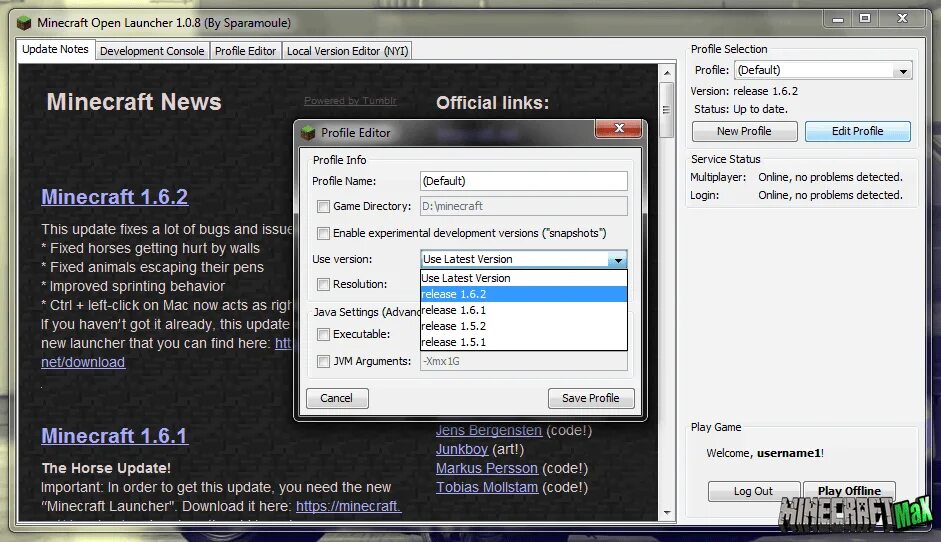Select release 1.6.1 in version list
941x542 pixels.
(x=523, y=310)
